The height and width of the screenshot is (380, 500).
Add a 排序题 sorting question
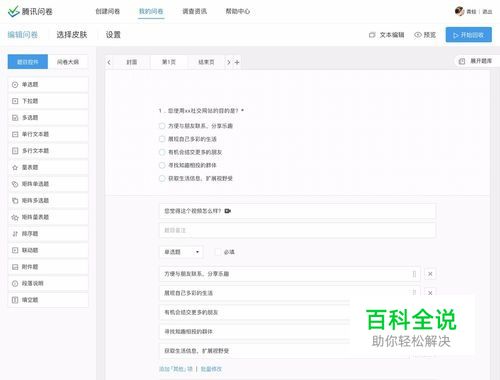pos(48,234)
